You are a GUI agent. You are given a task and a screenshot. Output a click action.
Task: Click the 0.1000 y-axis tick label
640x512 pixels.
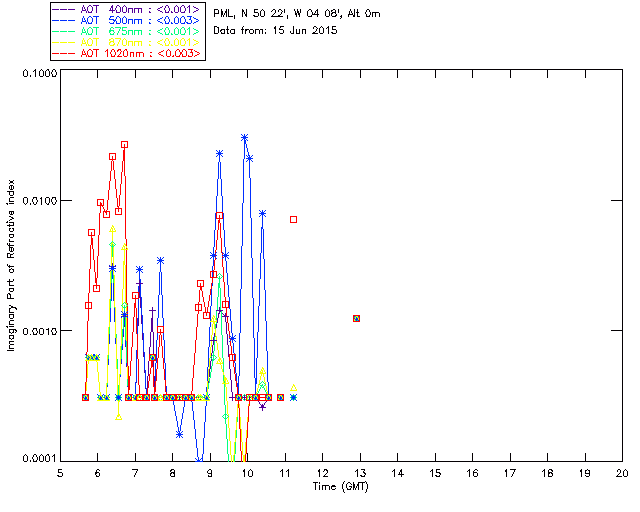(39, 73)
